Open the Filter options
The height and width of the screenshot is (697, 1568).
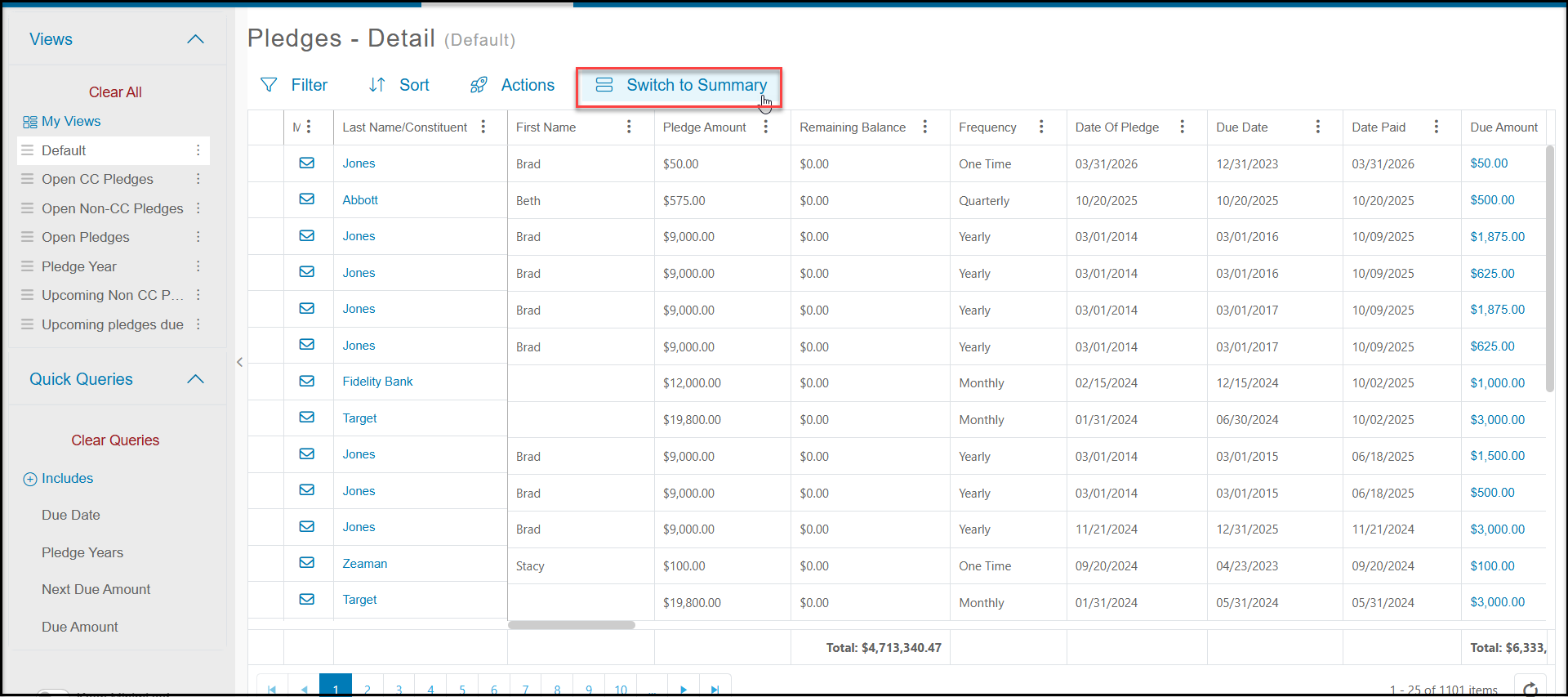tap(293, 85)
